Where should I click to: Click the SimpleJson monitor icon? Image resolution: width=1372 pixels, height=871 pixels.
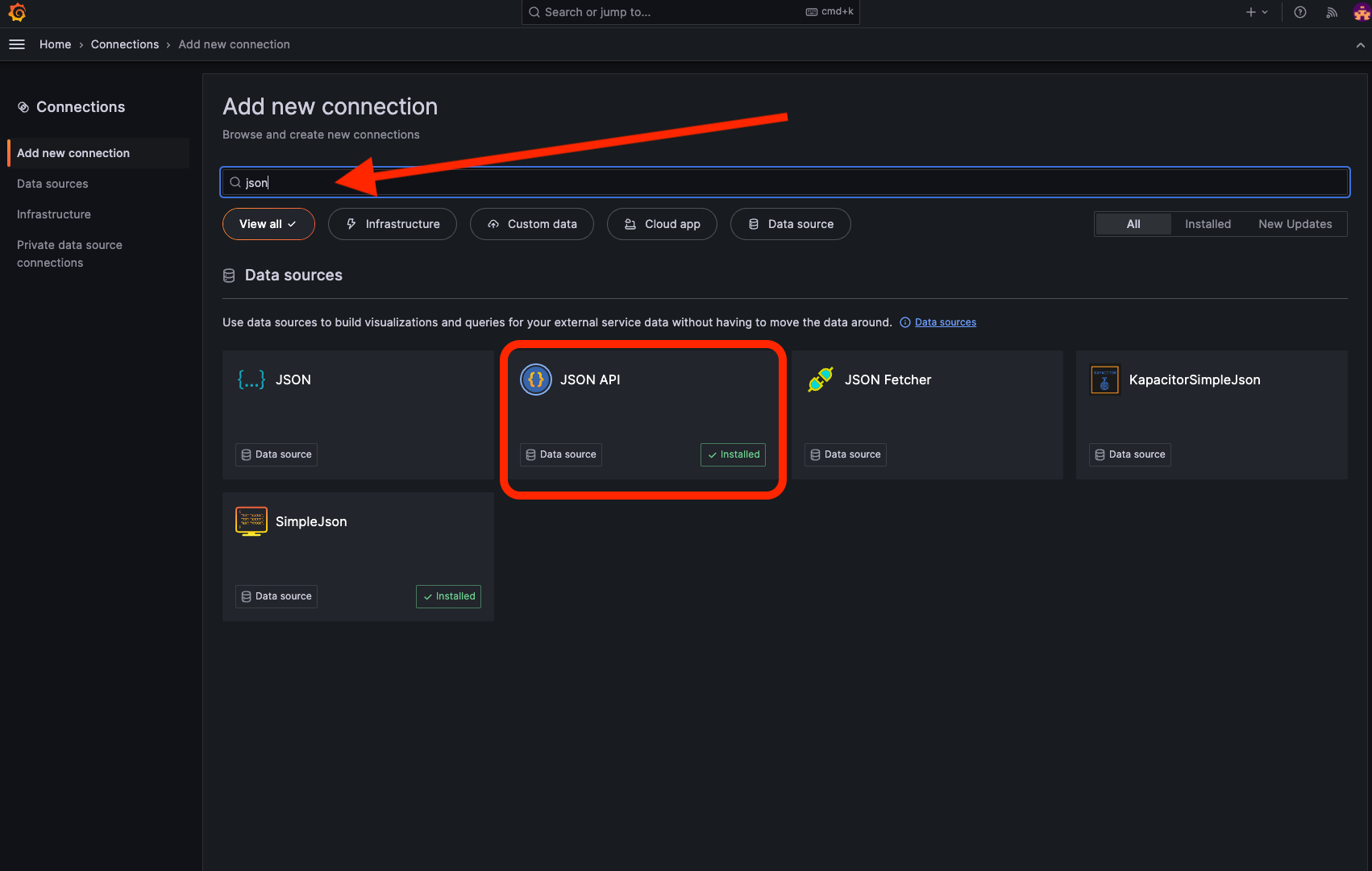pos(252,521)
